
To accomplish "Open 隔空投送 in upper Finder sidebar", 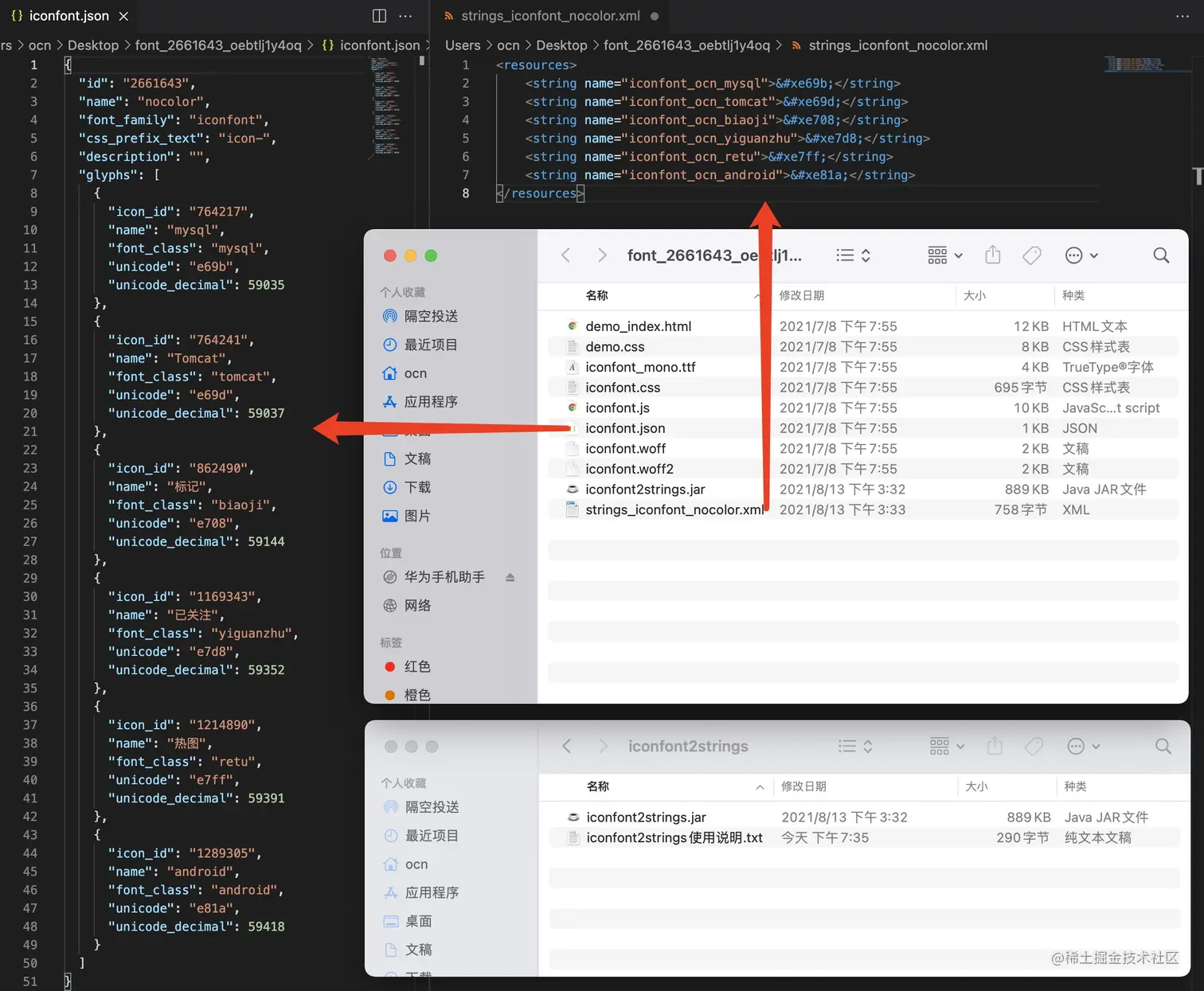I will coord(420,316).
